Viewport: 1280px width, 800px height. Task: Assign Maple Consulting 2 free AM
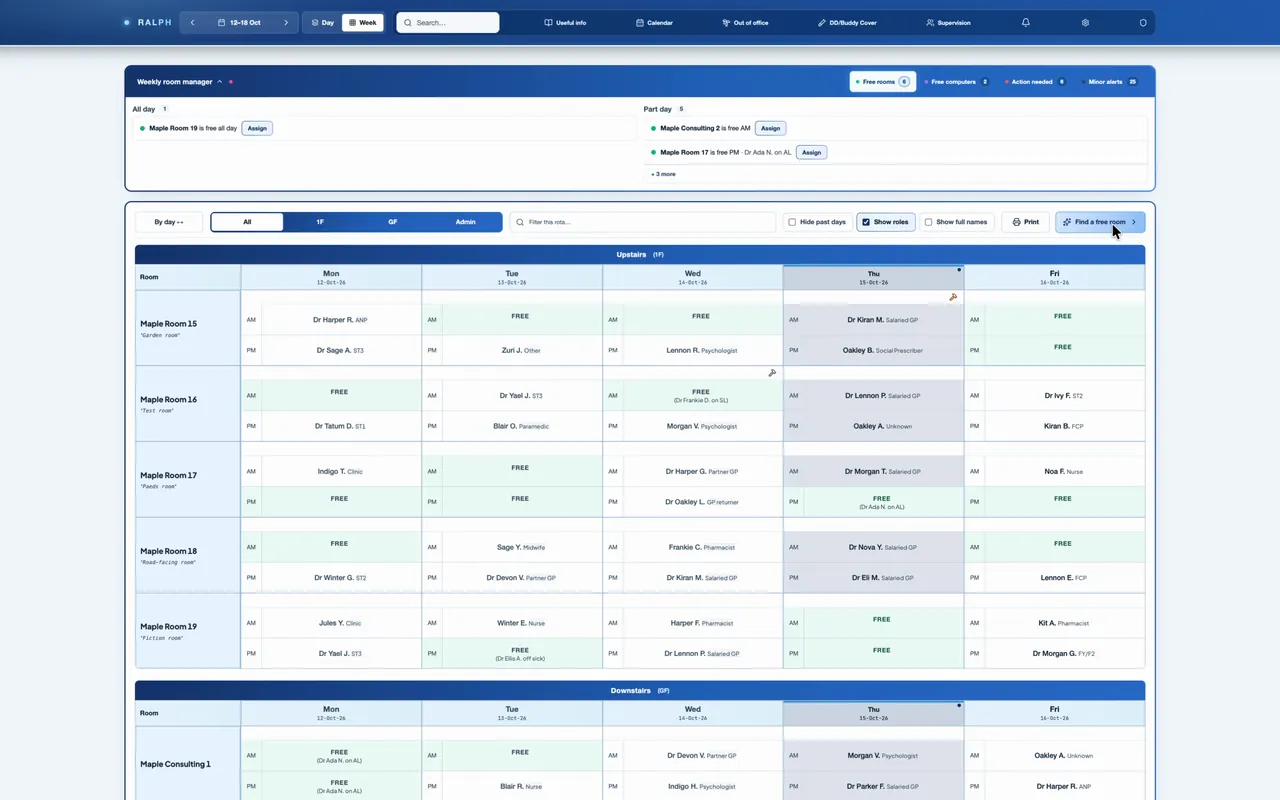tap(770, 128)
